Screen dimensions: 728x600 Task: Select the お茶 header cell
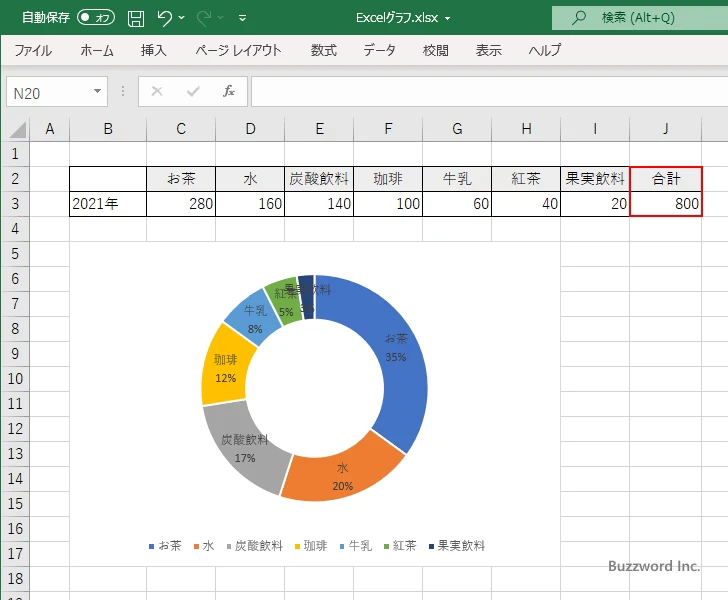[181, 179]
